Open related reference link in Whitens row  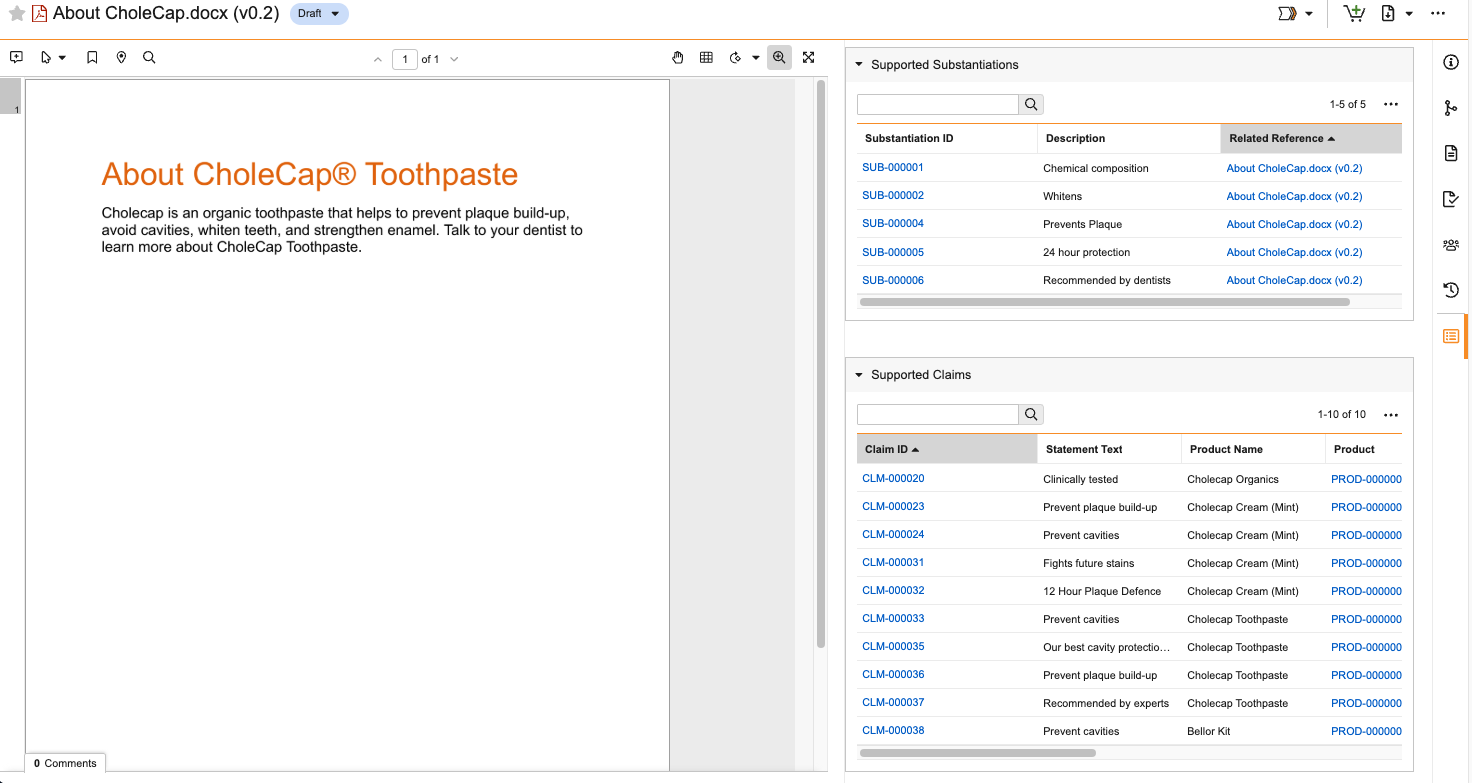(x=1294, y=196)
